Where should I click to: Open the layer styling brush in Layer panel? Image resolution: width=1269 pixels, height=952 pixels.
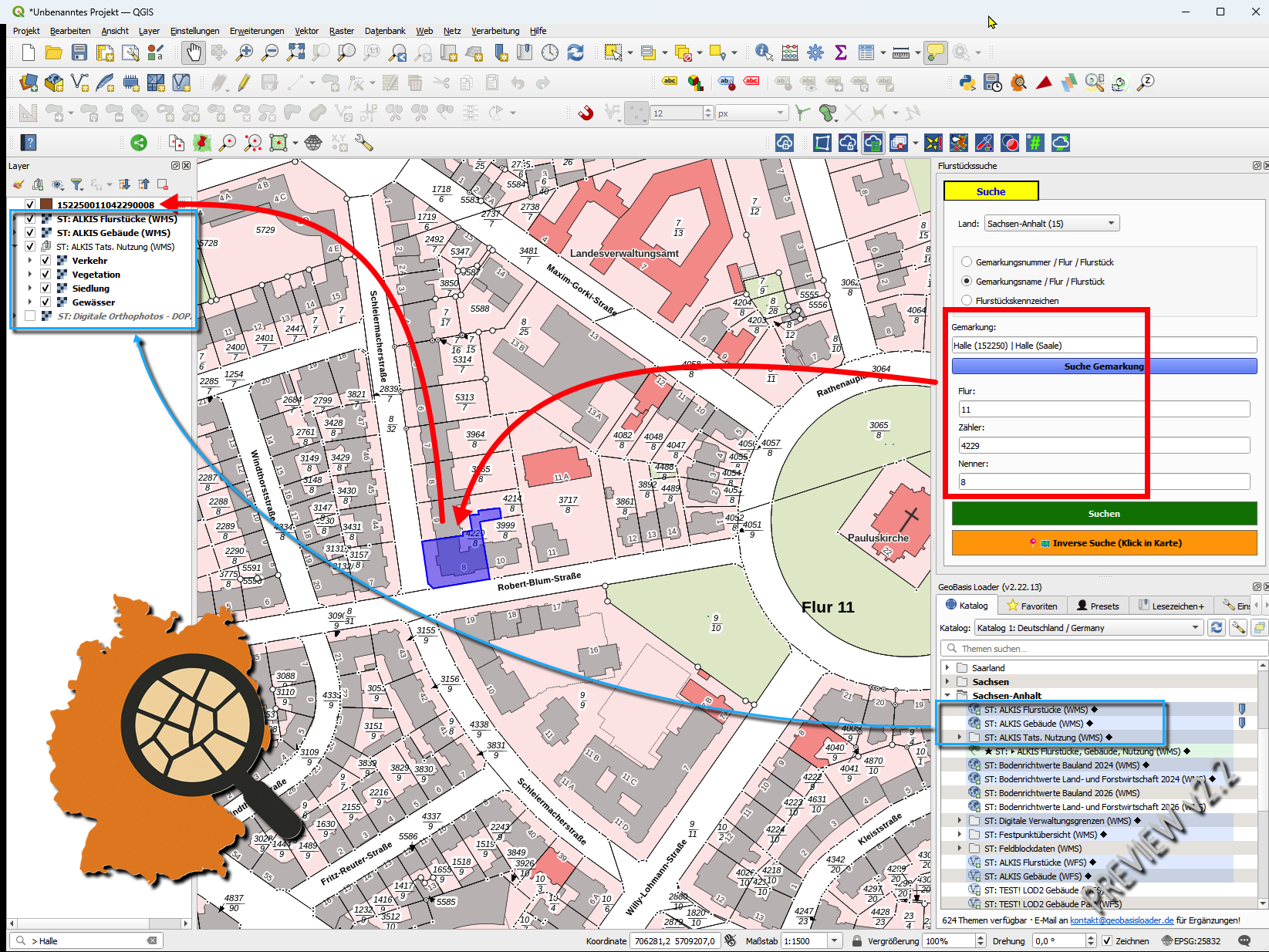[x=18, y=184]
